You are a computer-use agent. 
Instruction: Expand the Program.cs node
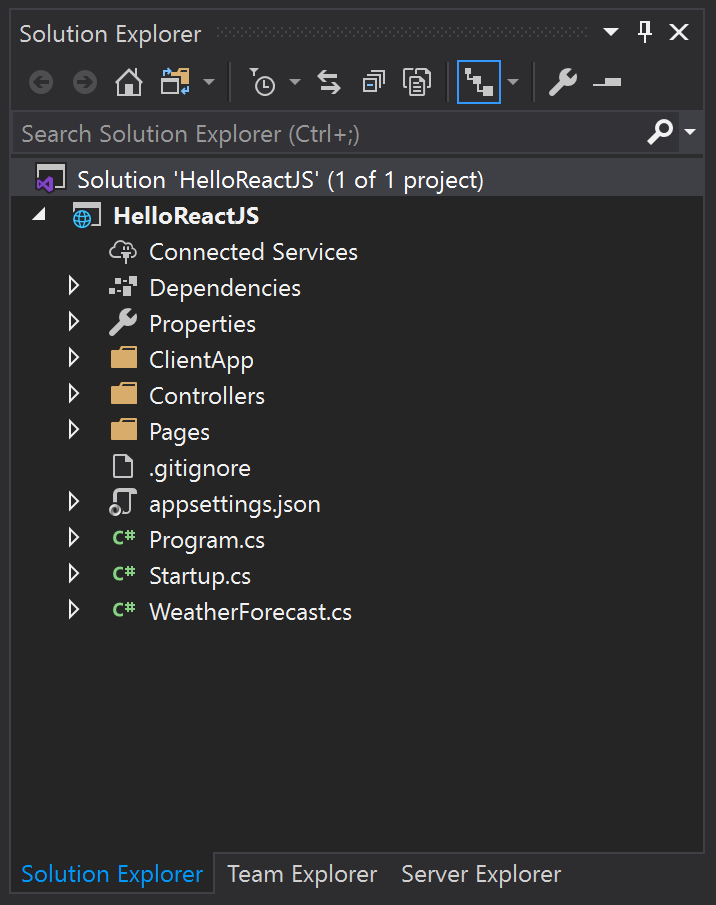[x=73, y=538]
